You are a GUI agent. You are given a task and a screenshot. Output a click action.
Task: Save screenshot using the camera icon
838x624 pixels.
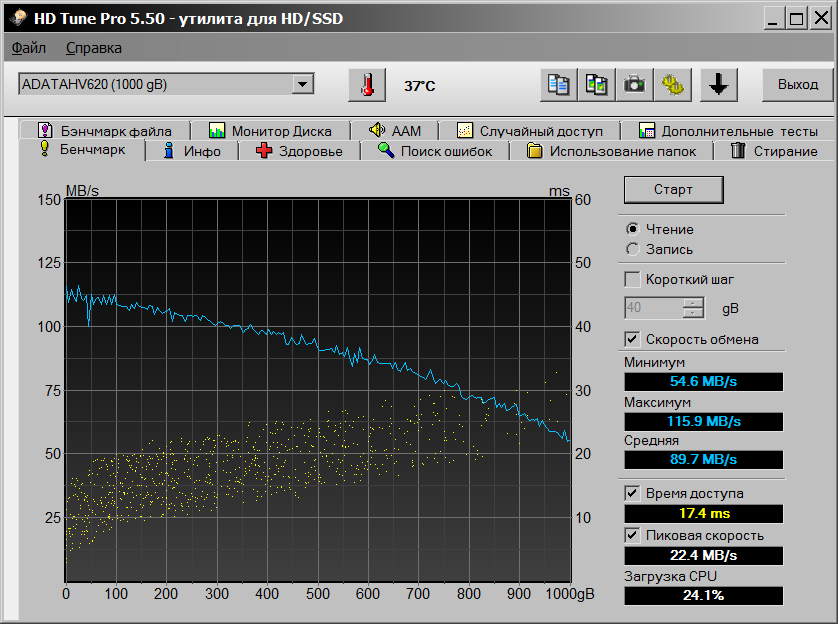(x=635, y=85)
